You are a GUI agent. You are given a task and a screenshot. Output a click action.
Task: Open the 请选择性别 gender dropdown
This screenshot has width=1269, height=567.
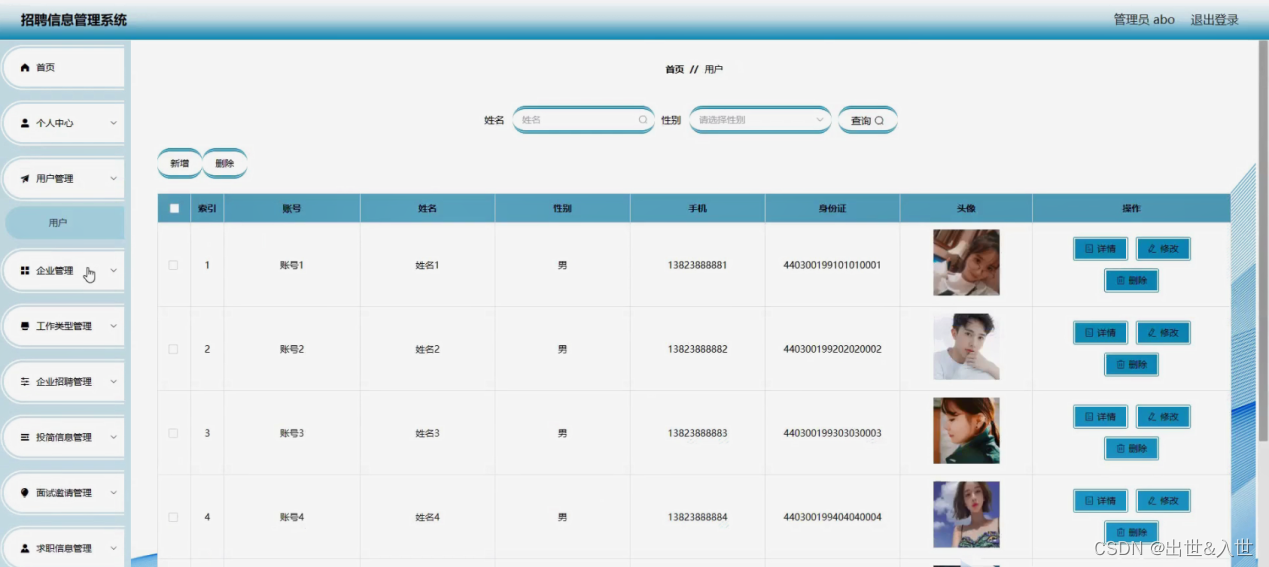click(x=760, y=120)
